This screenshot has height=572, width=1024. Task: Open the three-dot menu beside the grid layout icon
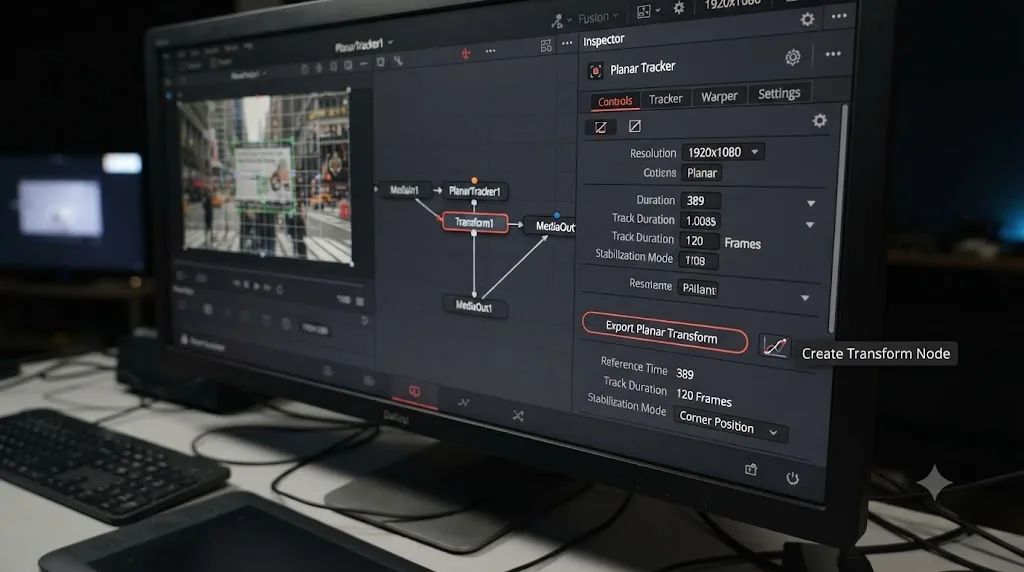tap(567, 43)
